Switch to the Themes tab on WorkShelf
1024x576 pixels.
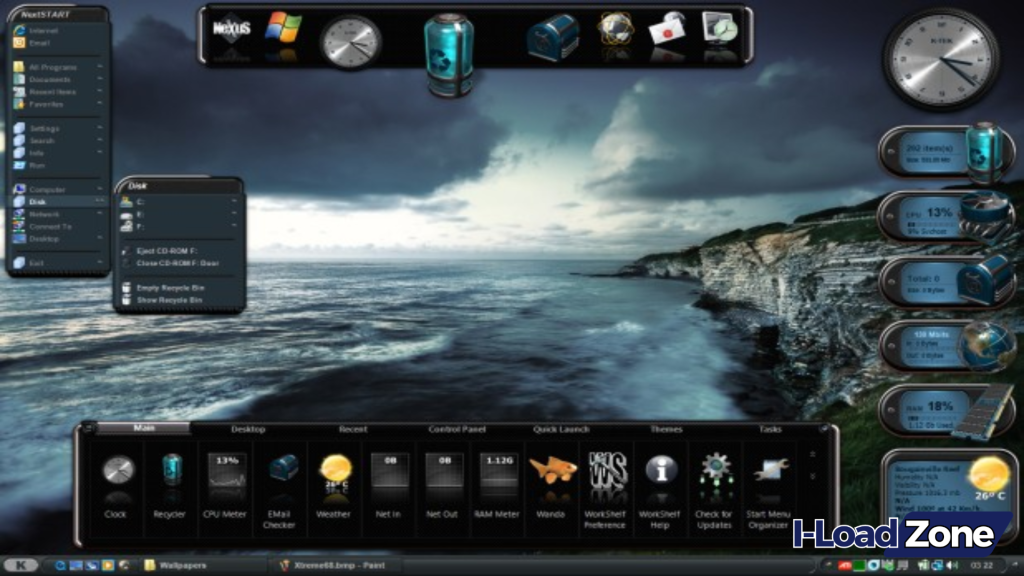point(666,429)
